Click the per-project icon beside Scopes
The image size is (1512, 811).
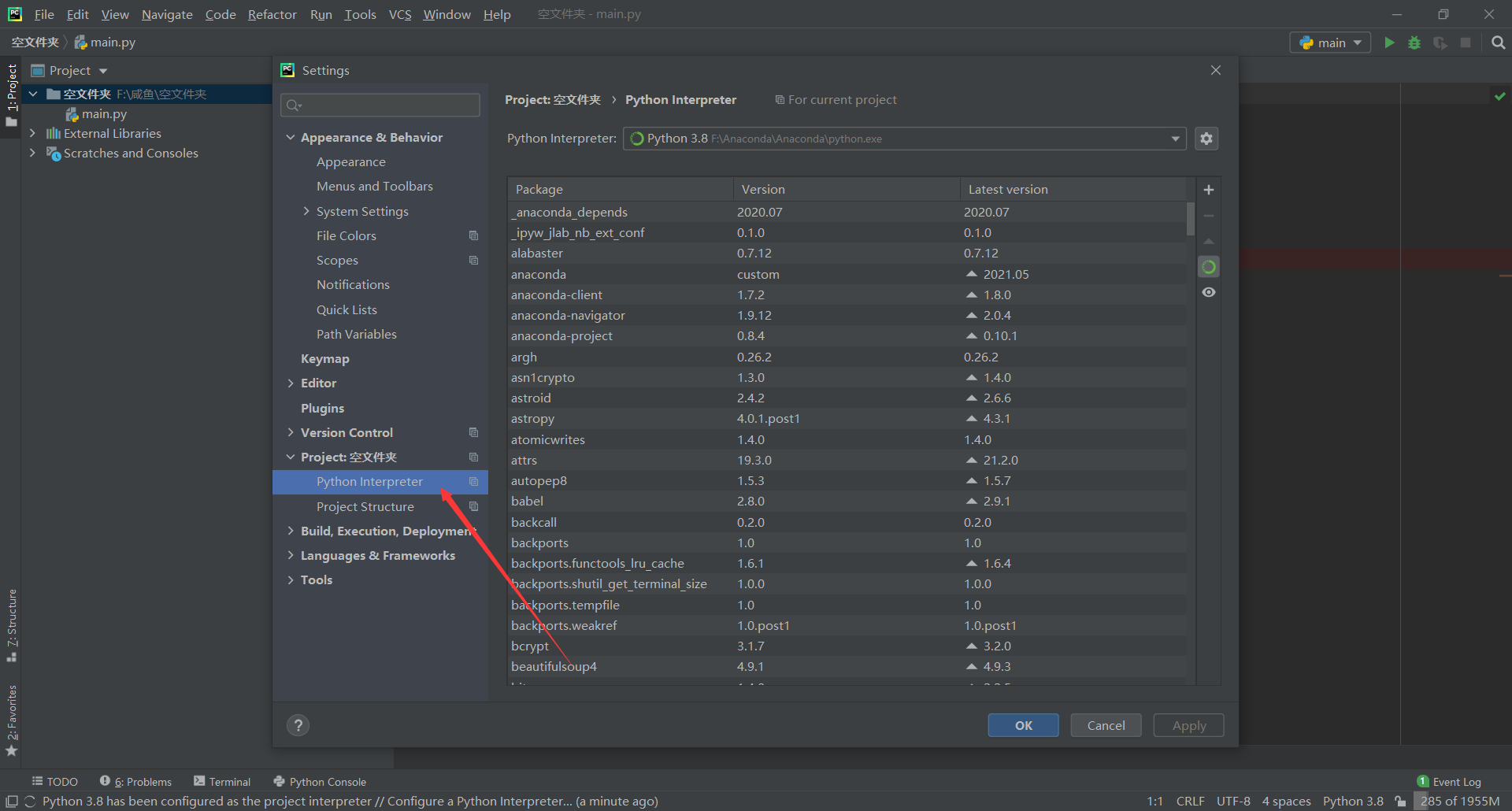tap(473, 260)
